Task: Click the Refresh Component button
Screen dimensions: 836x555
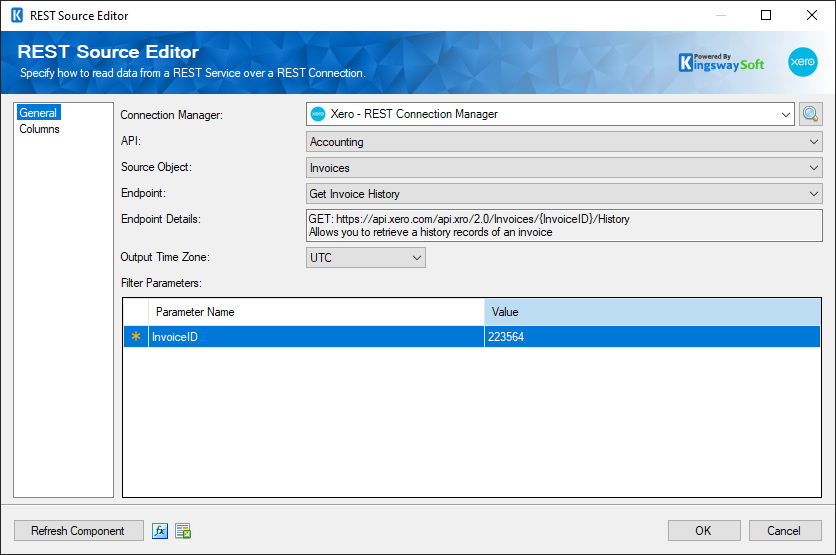Action: [x=78, y=530]
